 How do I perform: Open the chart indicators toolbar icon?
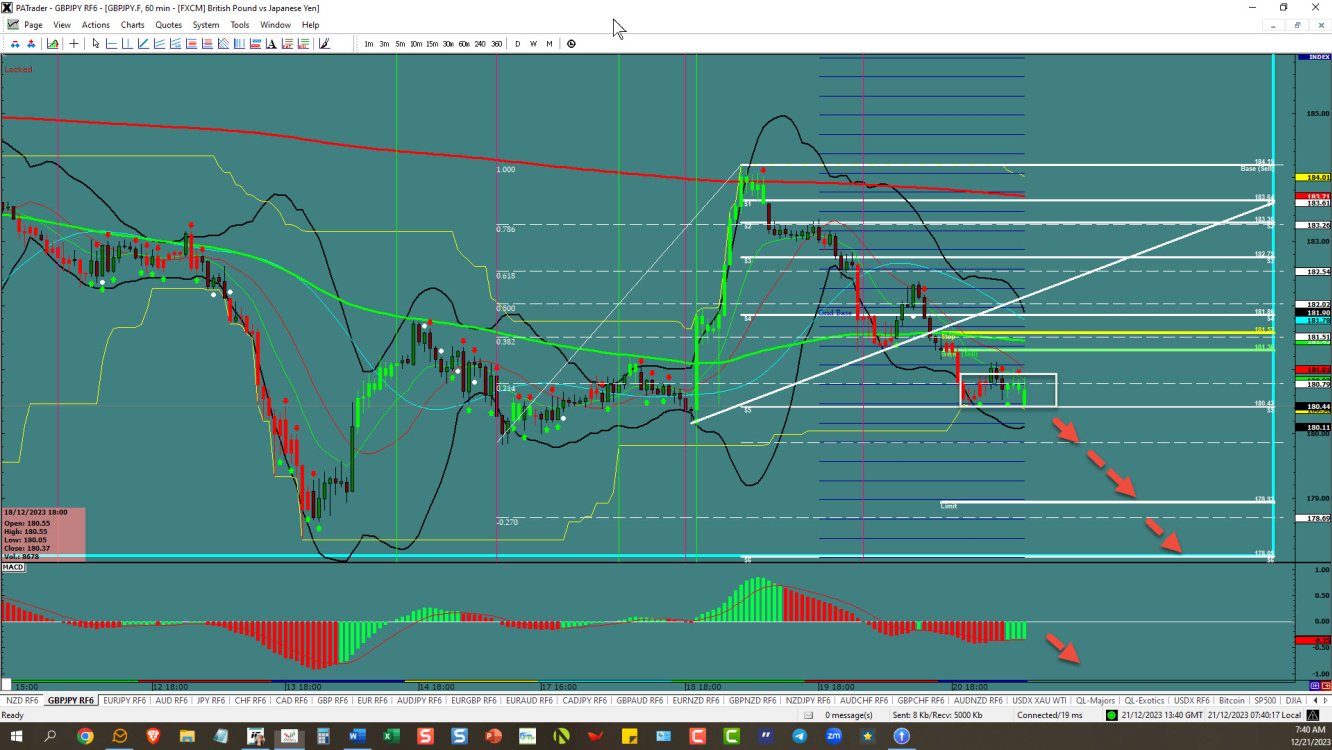52,44
